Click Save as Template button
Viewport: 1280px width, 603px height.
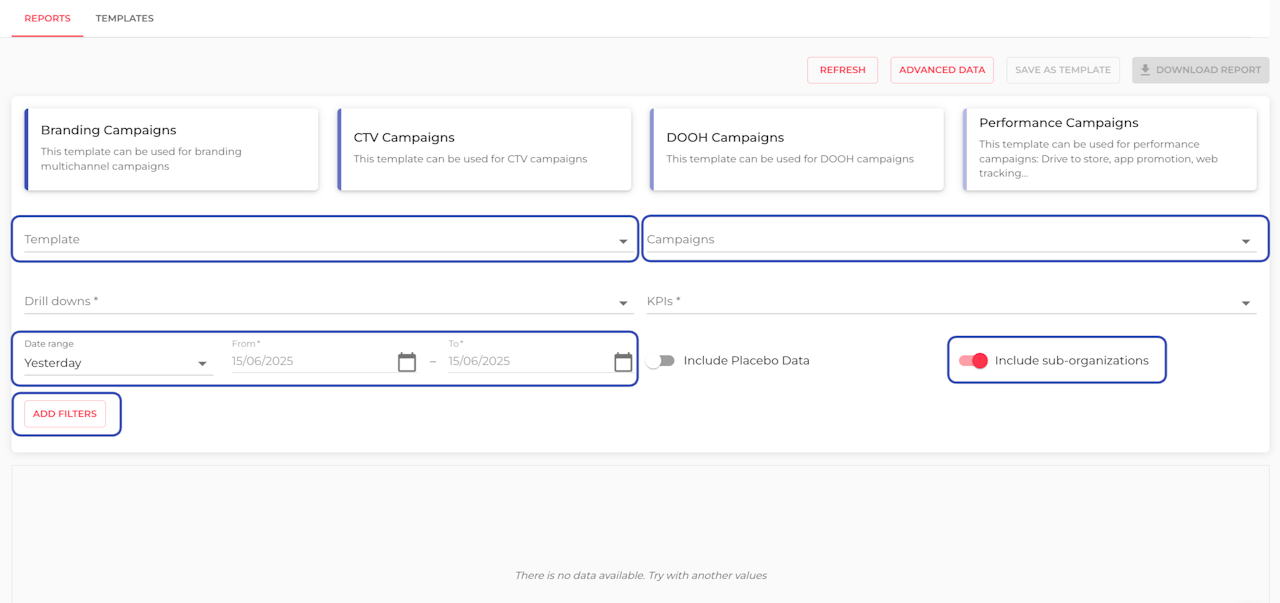click(1063, 70)
